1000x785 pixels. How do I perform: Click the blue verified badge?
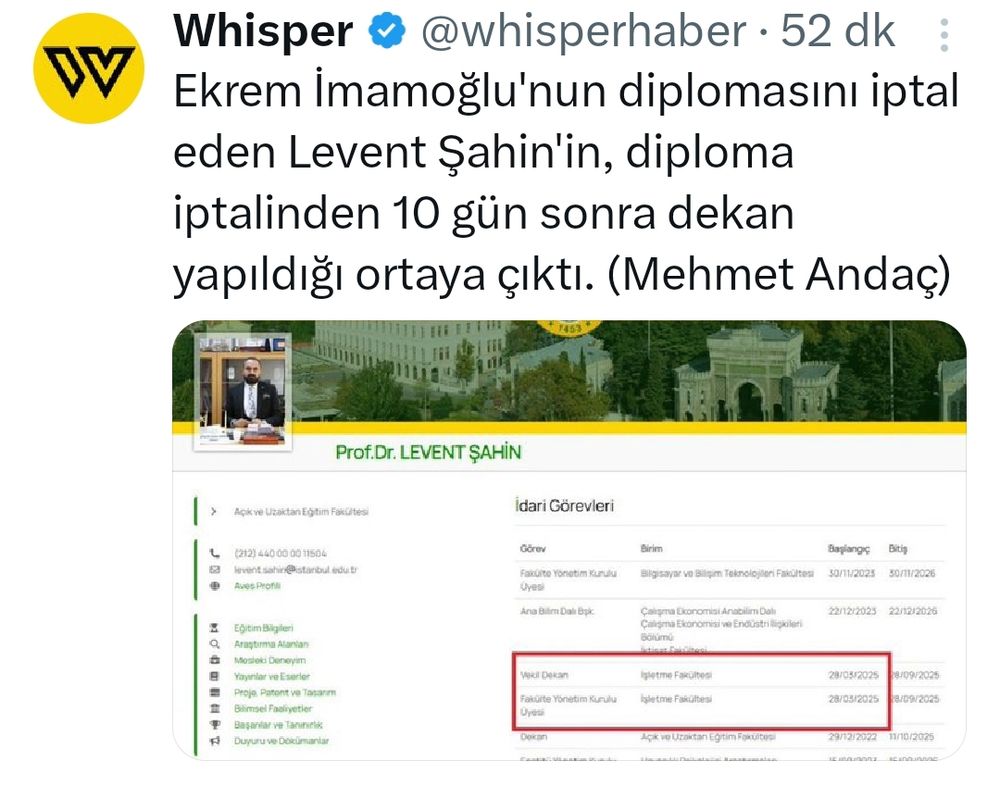pos(386,30)
